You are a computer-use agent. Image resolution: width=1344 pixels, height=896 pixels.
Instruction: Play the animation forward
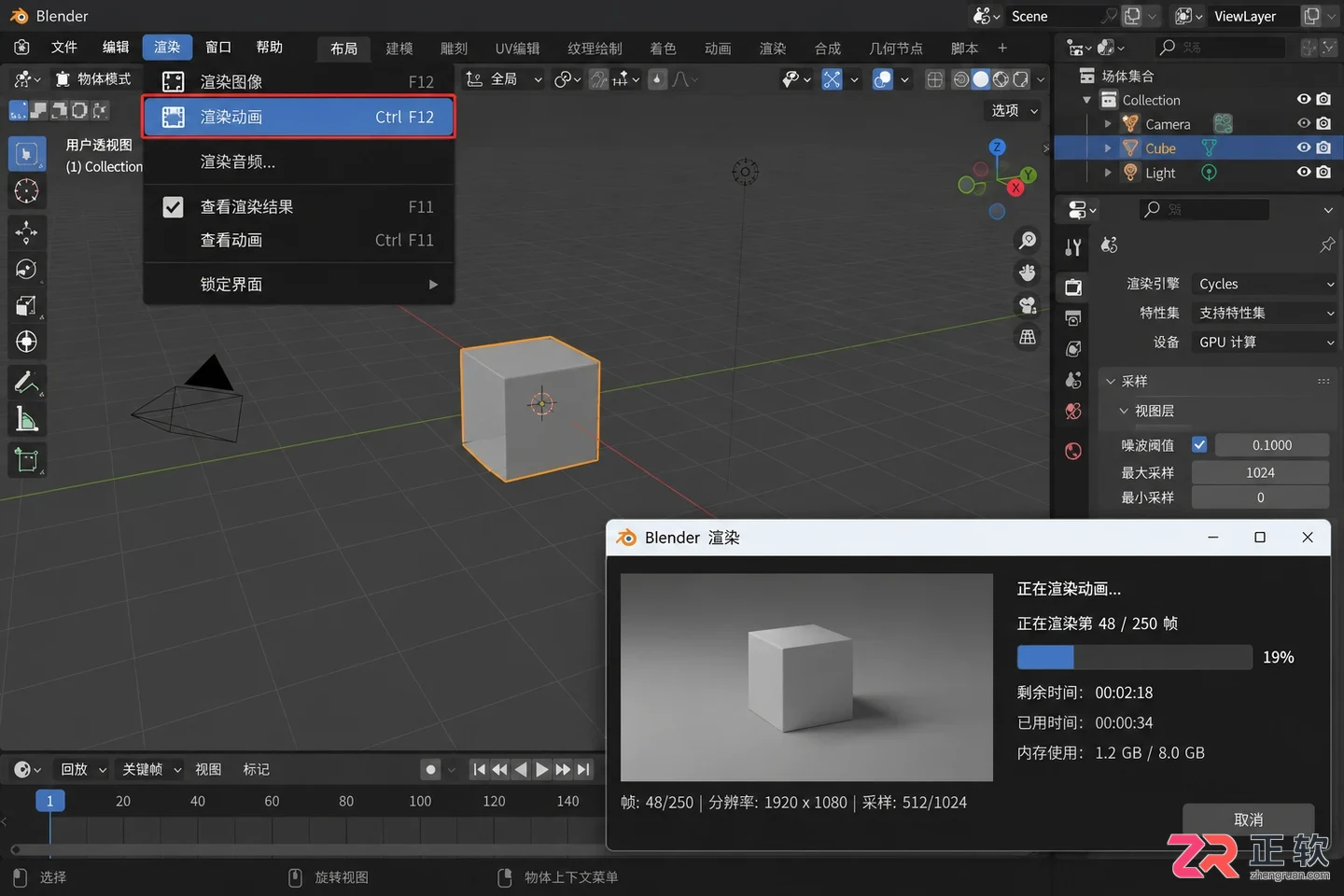(541, 769)
